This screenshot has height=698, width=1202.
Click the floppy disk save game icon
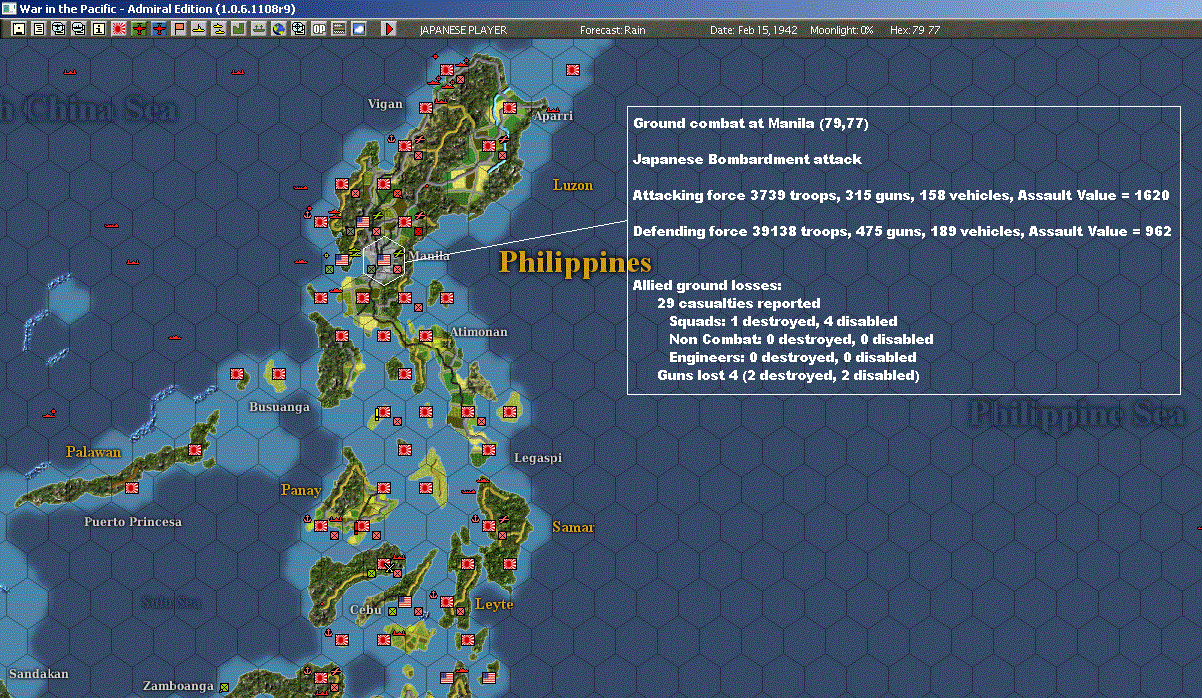18,29
